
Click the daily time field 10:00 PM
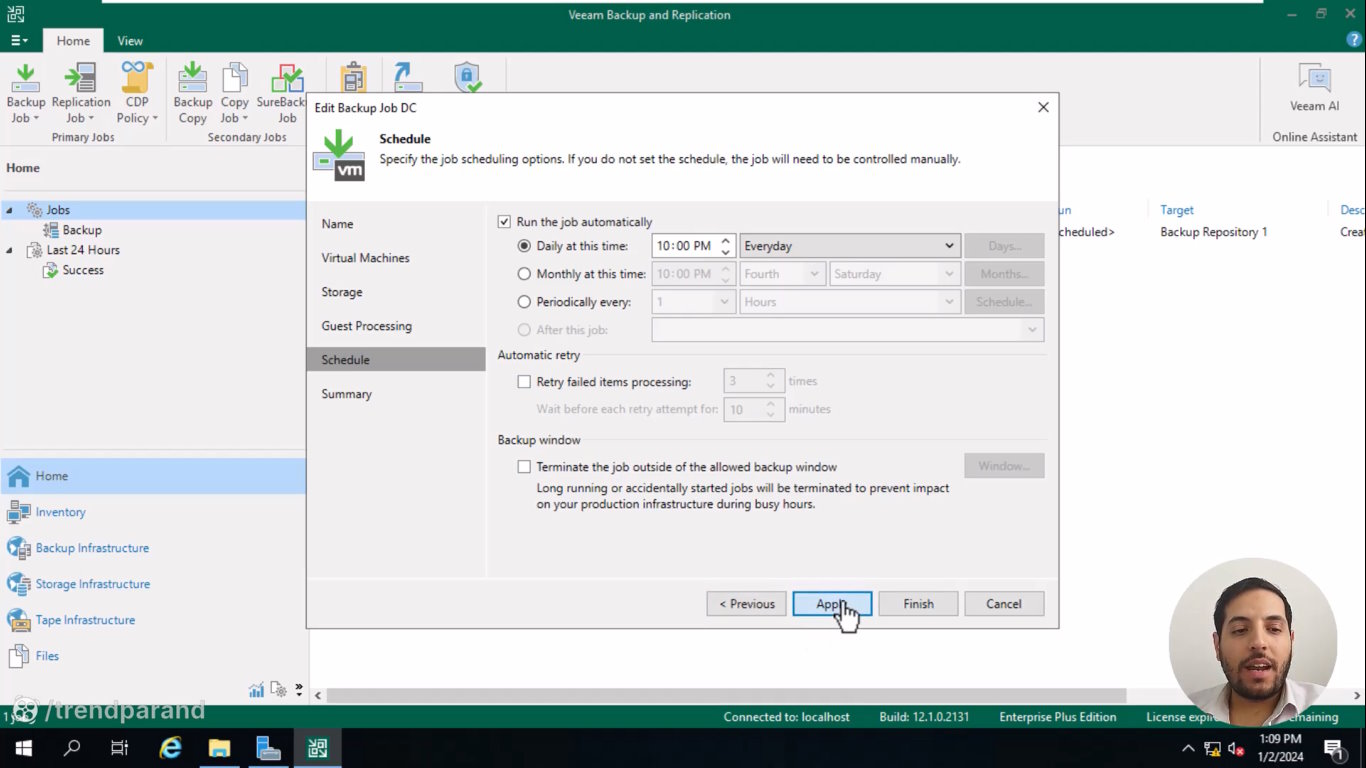684,246
